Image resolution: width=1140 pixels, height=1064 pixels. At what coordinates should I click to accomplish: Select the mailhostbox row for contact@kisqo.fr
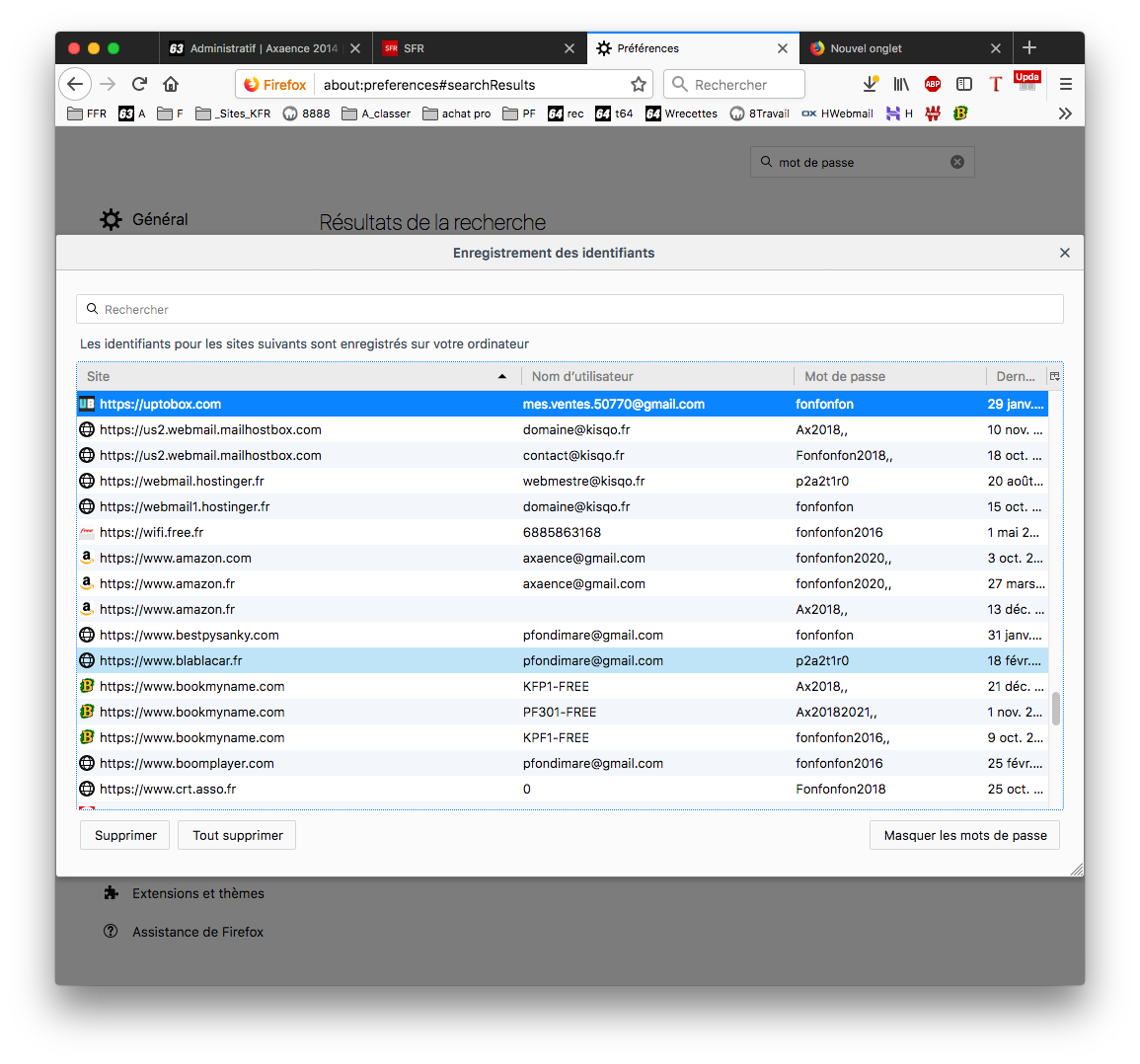(563, 455)
